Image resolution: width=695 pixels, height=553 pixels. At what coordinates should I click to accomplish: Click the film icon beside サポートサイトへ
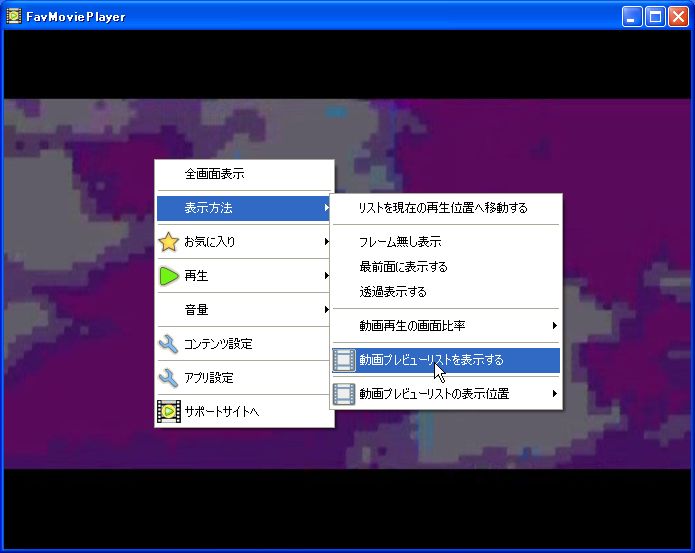pos(169,412)
